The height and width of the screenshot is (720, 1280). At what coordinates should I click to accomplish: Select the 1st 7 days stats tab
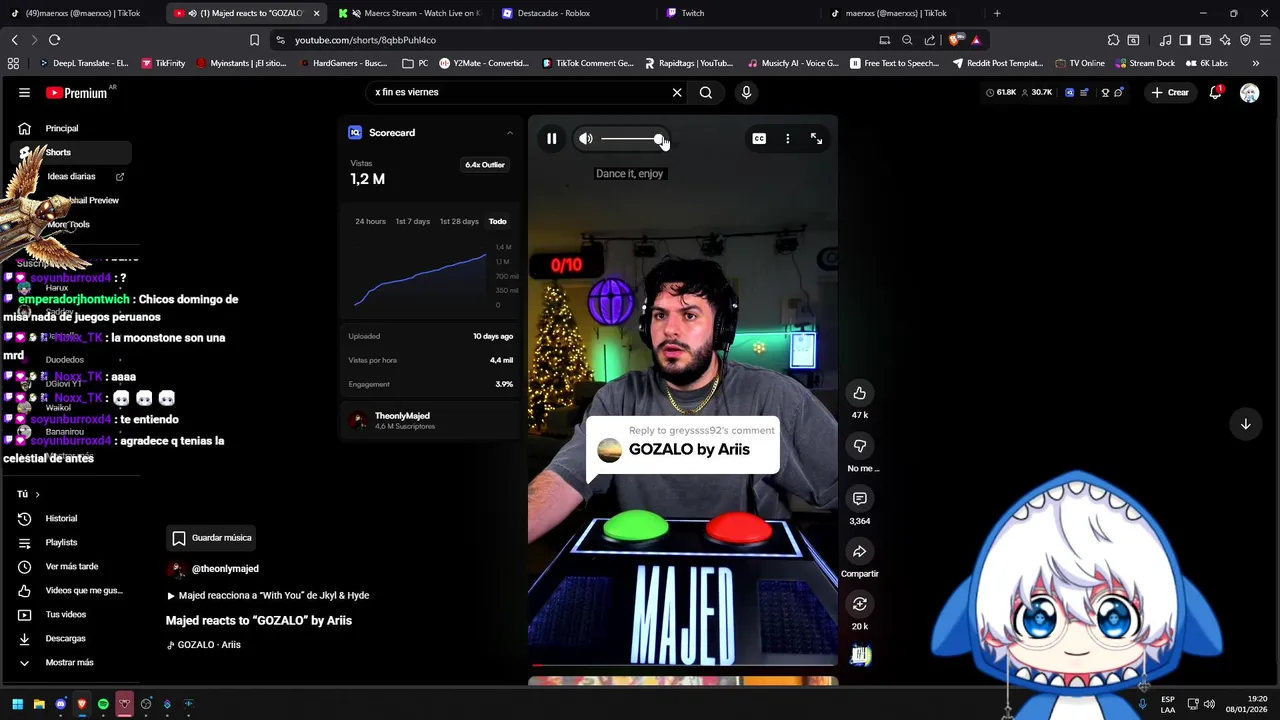pyautogui.click(x=412, y=221)
